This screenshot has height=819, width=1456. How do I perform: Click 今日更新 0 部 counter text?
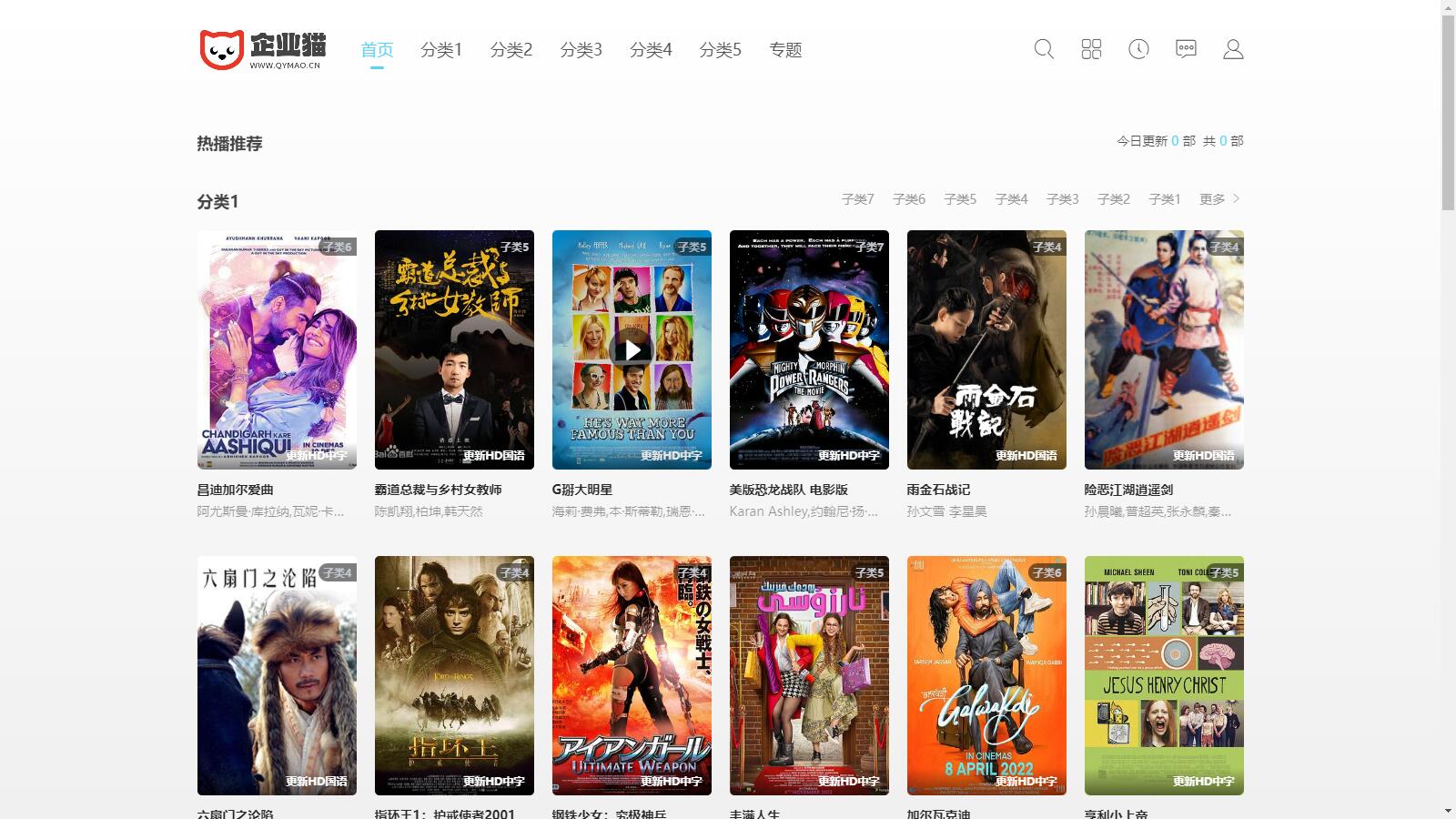point(1156,141)
